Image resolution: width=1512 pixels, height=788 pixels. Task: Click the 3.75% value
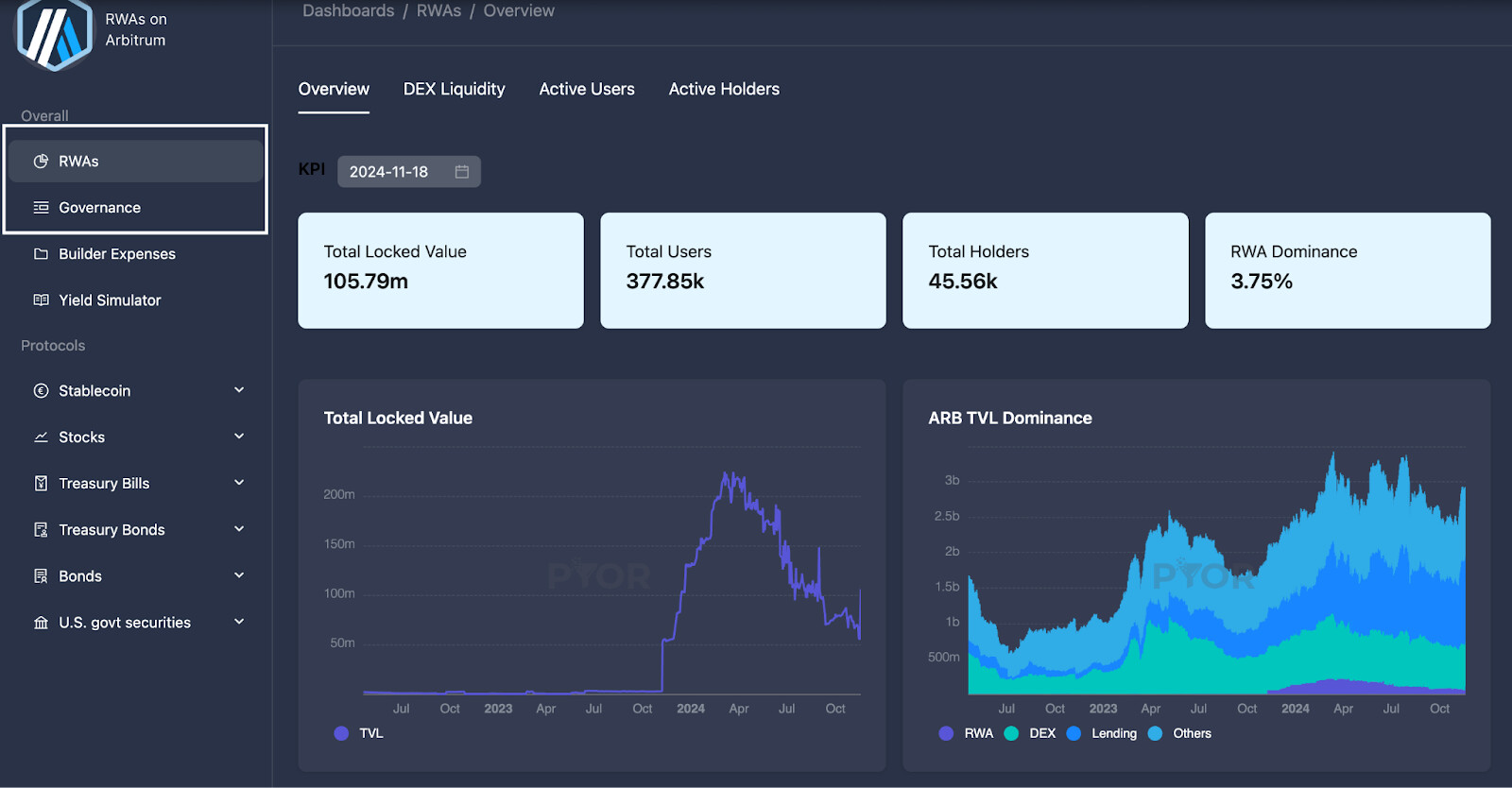click(x=1262, y=282)
